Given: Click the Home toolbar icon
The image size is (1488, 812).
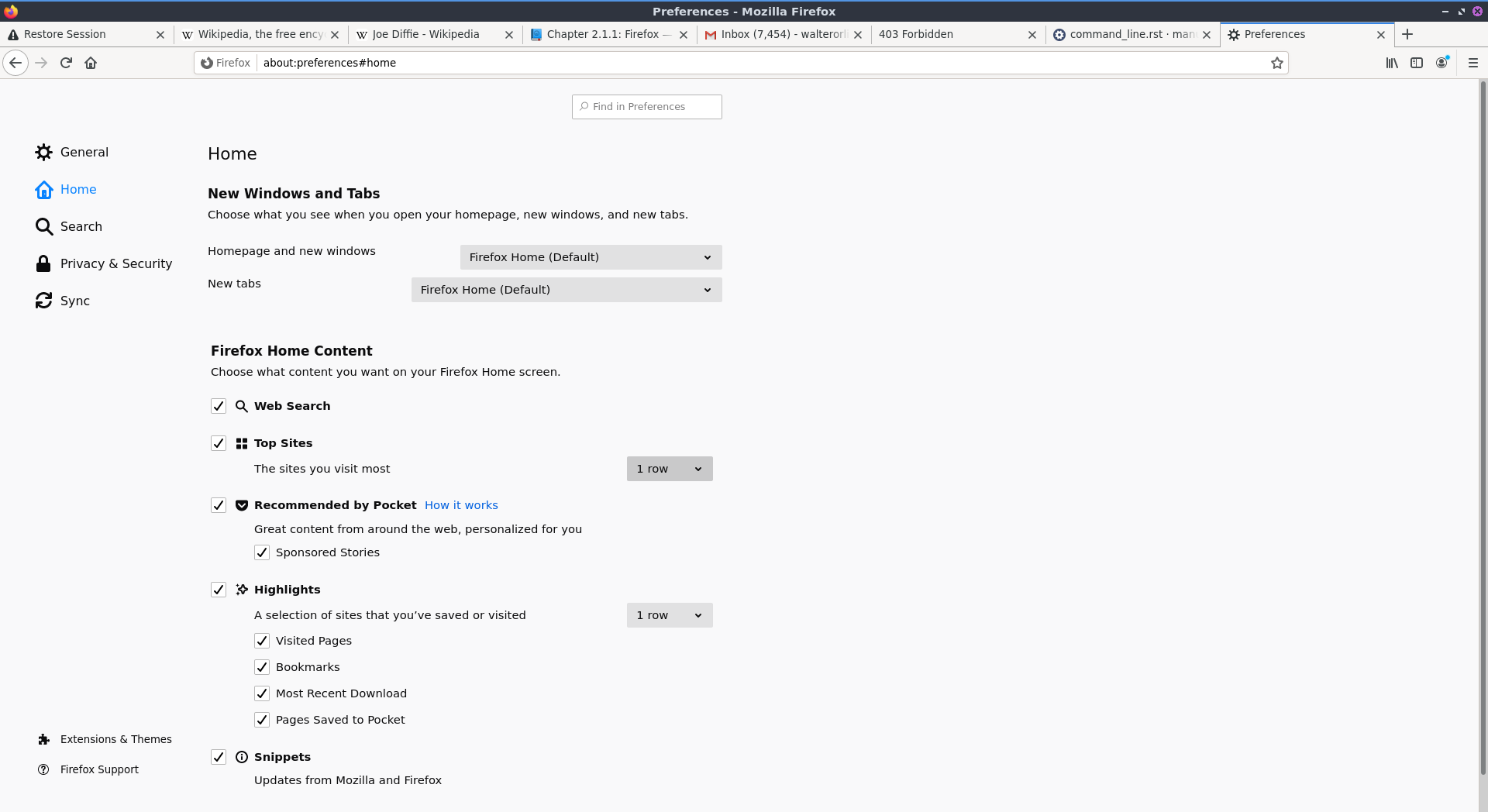Looking at the screenshot, I should 91,63.
